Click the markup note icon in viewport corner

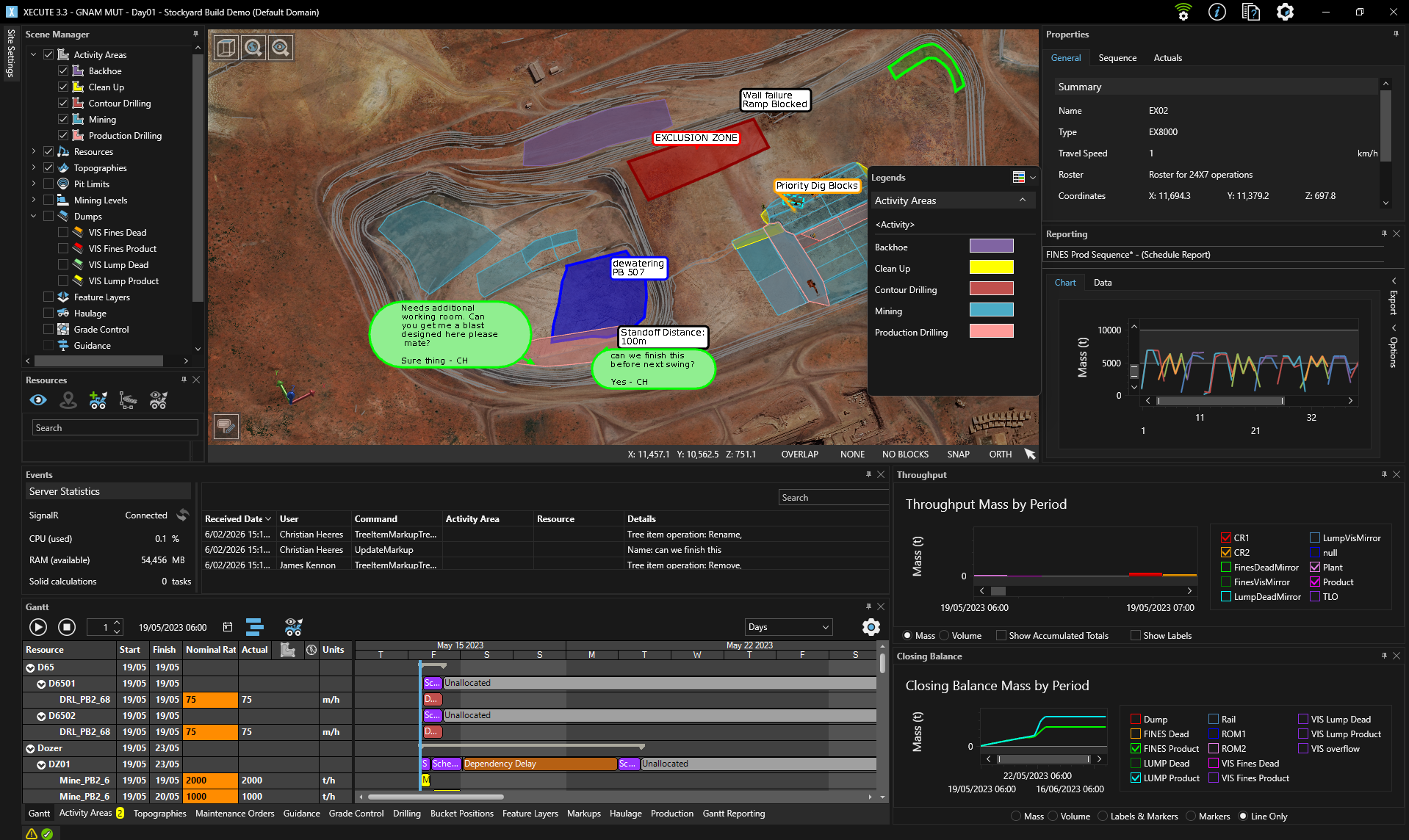(x=226, y=426)
